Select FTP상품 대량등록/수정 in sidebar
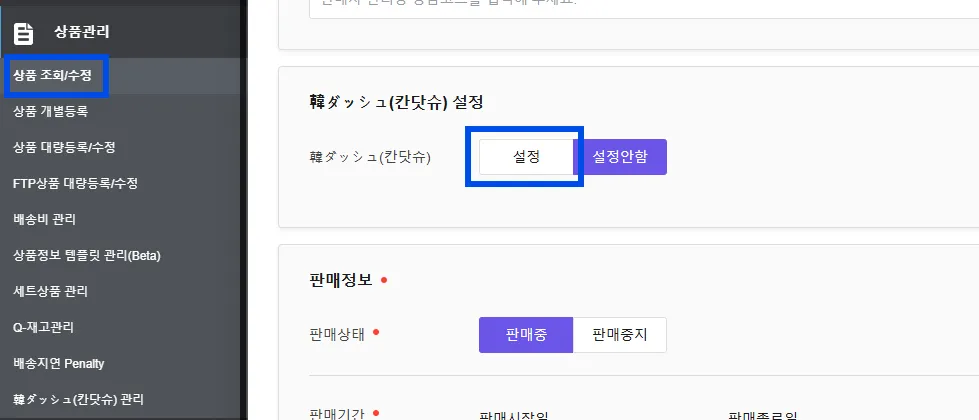 pyautogui.click(x=75, y=183)
